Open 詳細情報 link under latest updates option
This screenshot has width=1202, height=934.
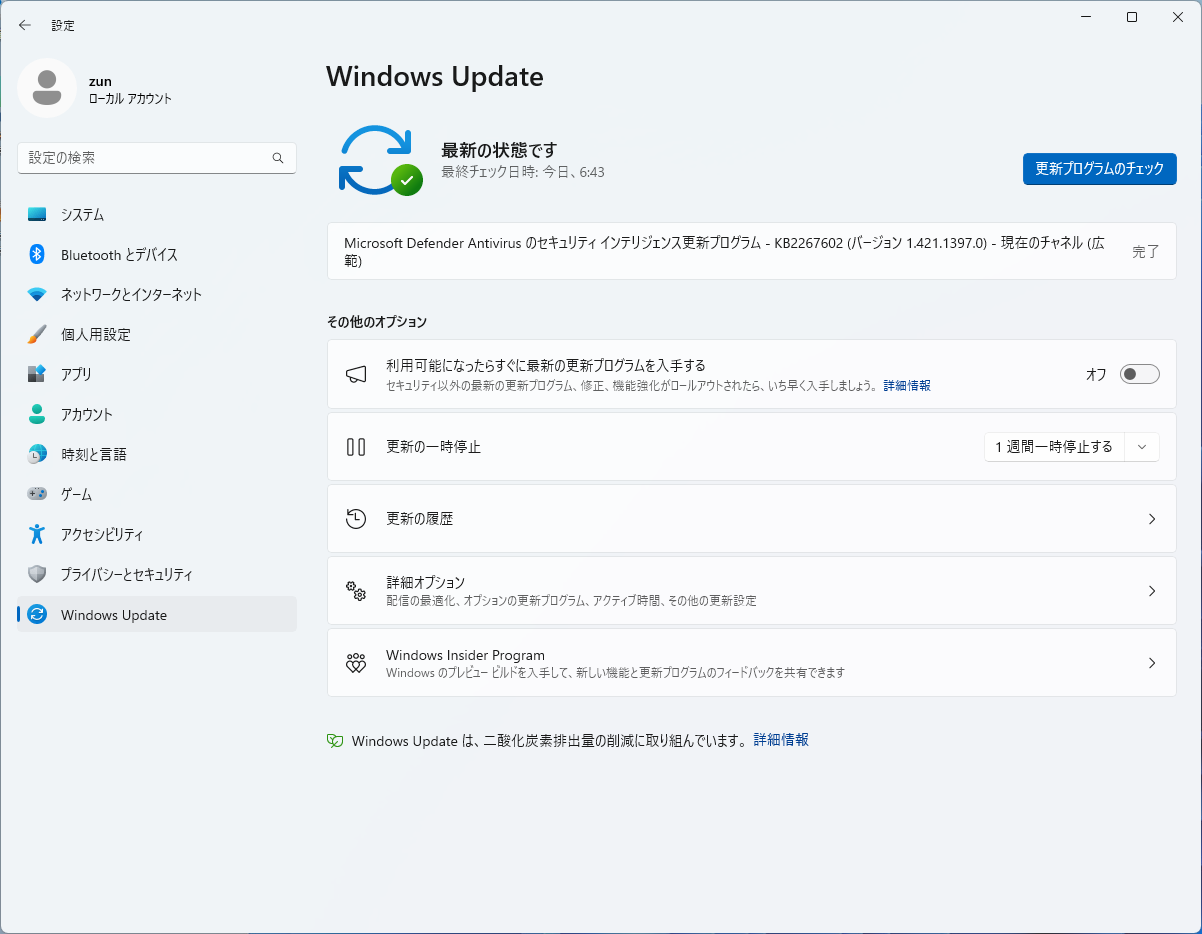907,386
